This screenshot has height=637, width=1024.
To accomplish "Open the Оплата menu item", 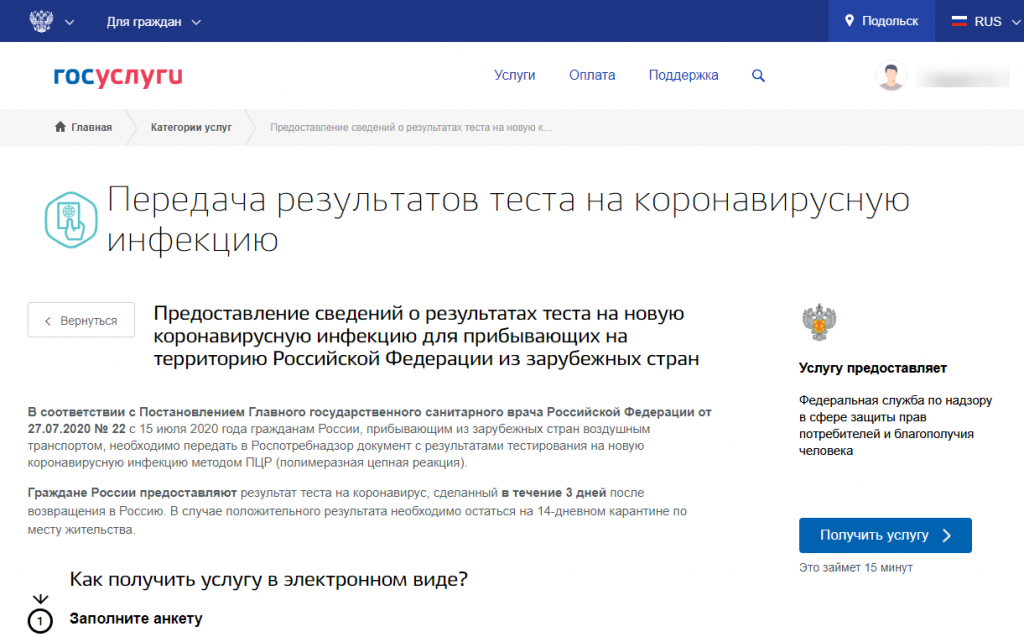I will 592,75.
